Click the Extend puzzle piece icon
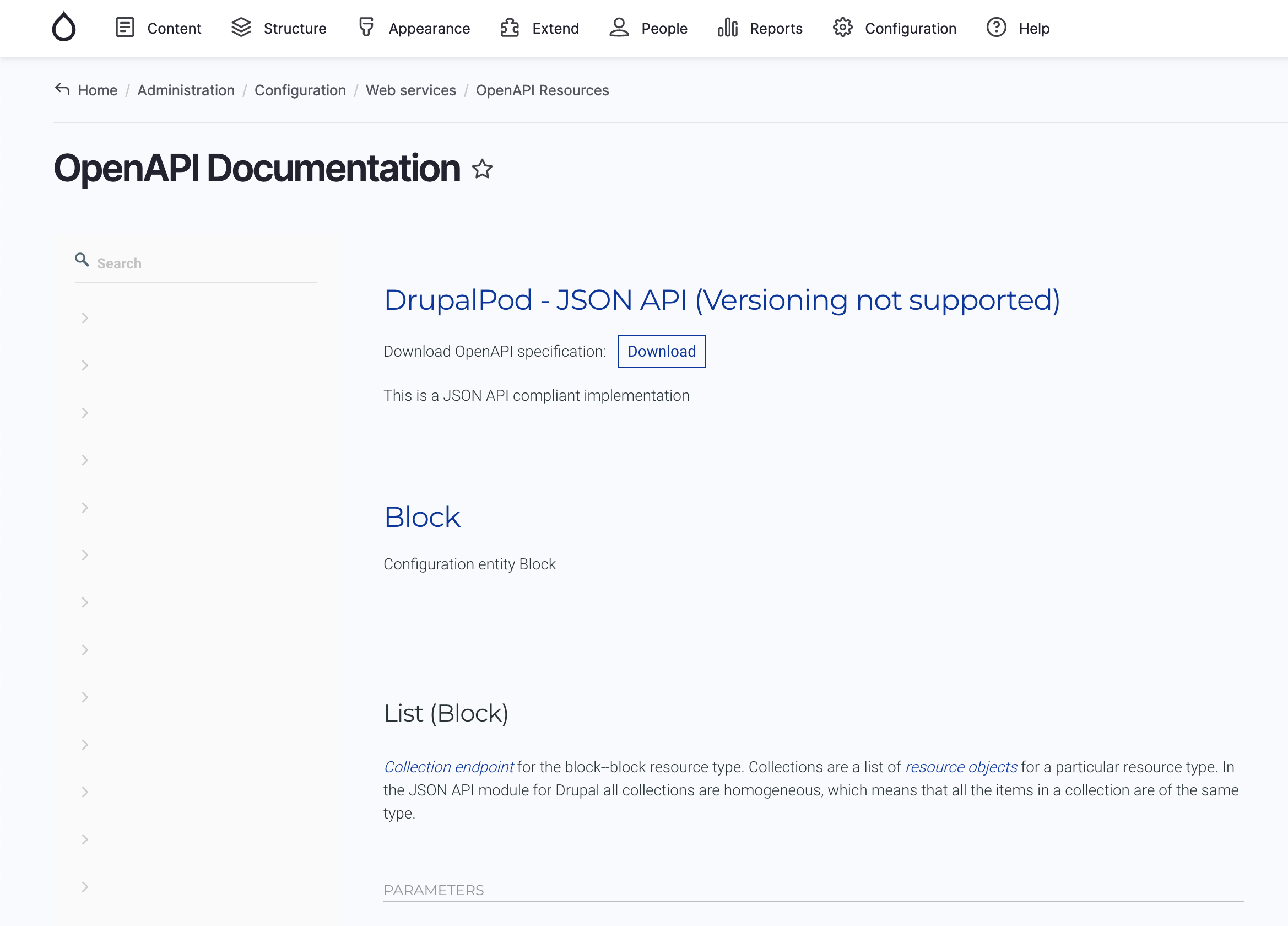This screenshot has height=926, width=1288. [510, 27]
